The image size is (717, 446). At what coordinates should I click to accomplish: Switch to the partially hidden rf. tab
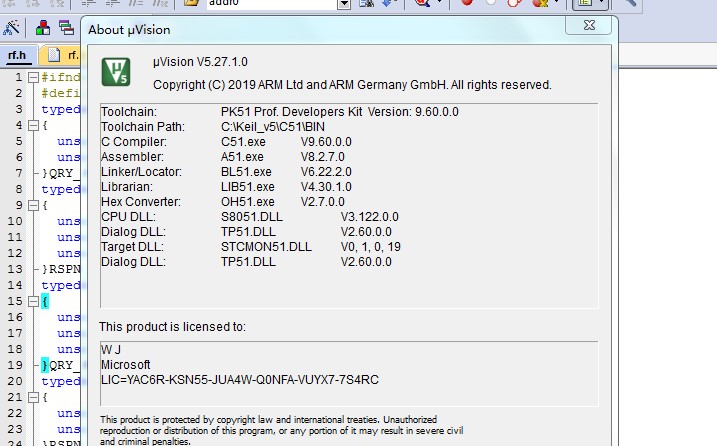click(63, 55)
